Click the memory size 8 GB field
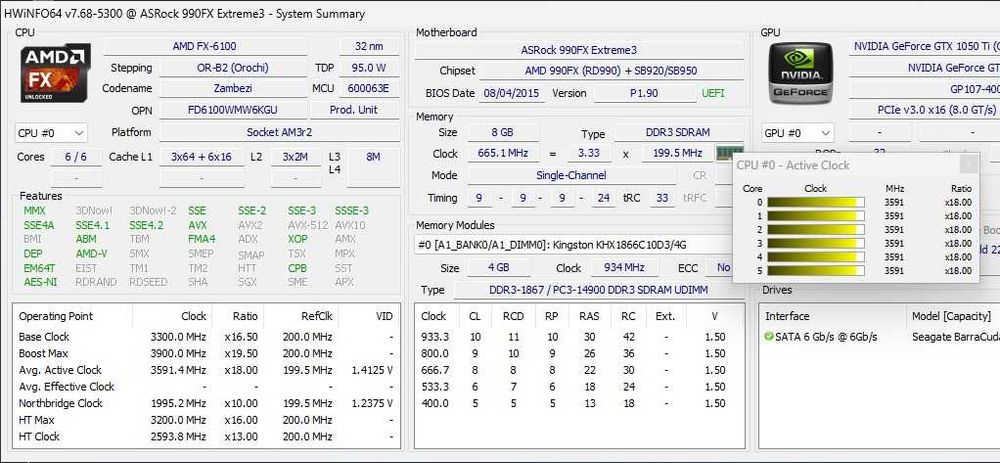 click(x=503, y=133)
